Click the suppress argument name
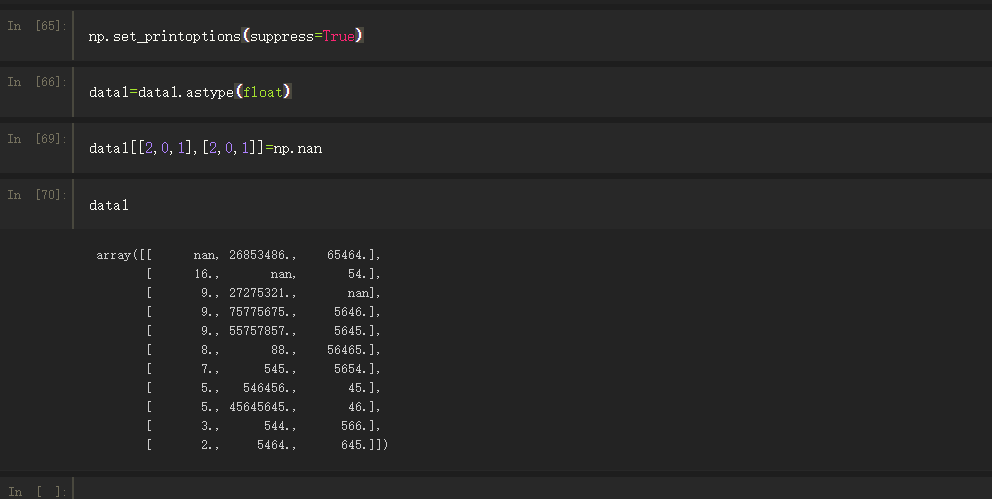Viewport: 992px width, 499px height. [x=281, y=36]
